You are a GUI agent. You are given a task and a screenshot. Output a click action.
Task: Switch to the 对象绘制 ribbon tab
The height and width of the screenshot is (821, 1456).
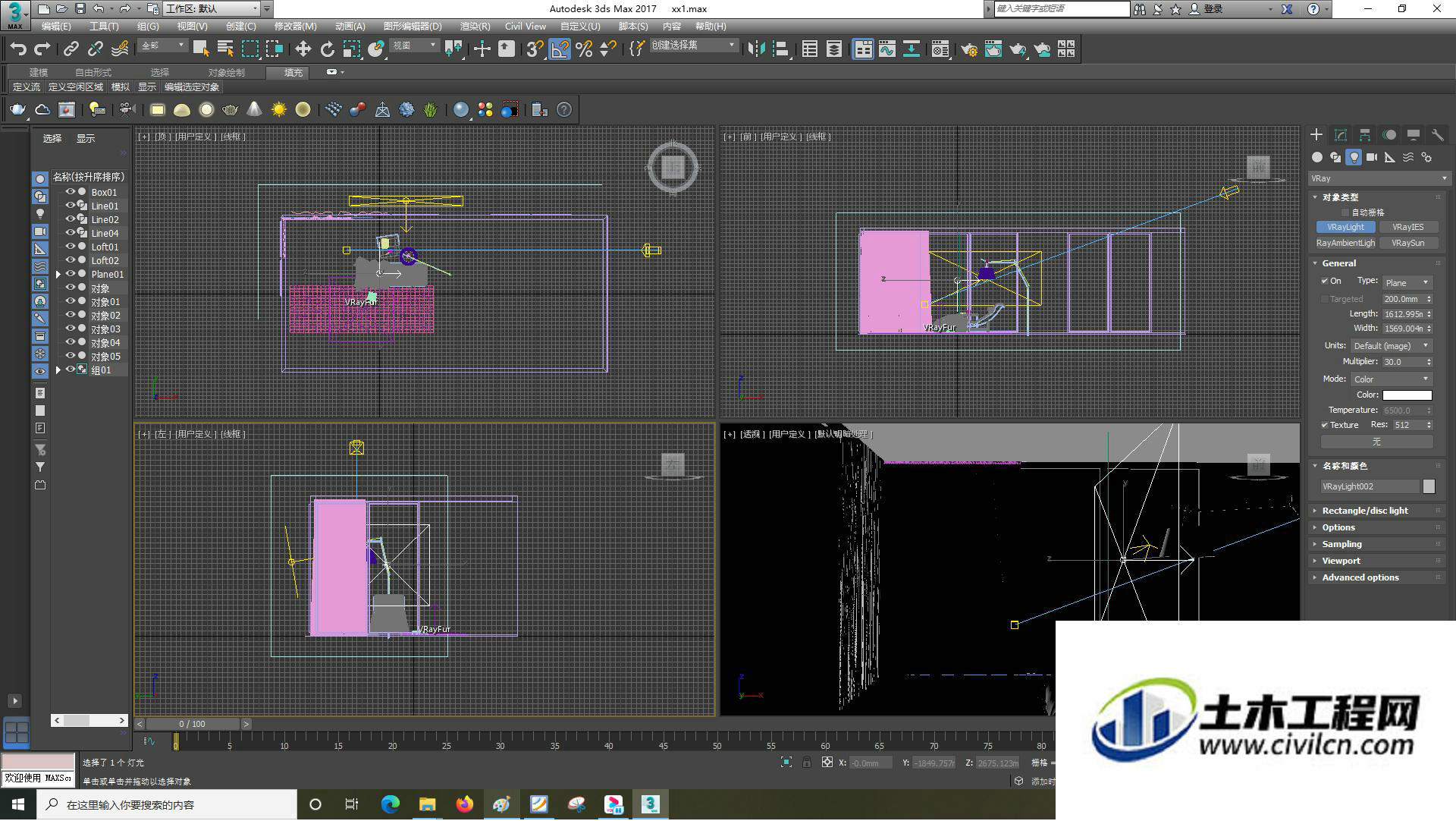point(226,72)
